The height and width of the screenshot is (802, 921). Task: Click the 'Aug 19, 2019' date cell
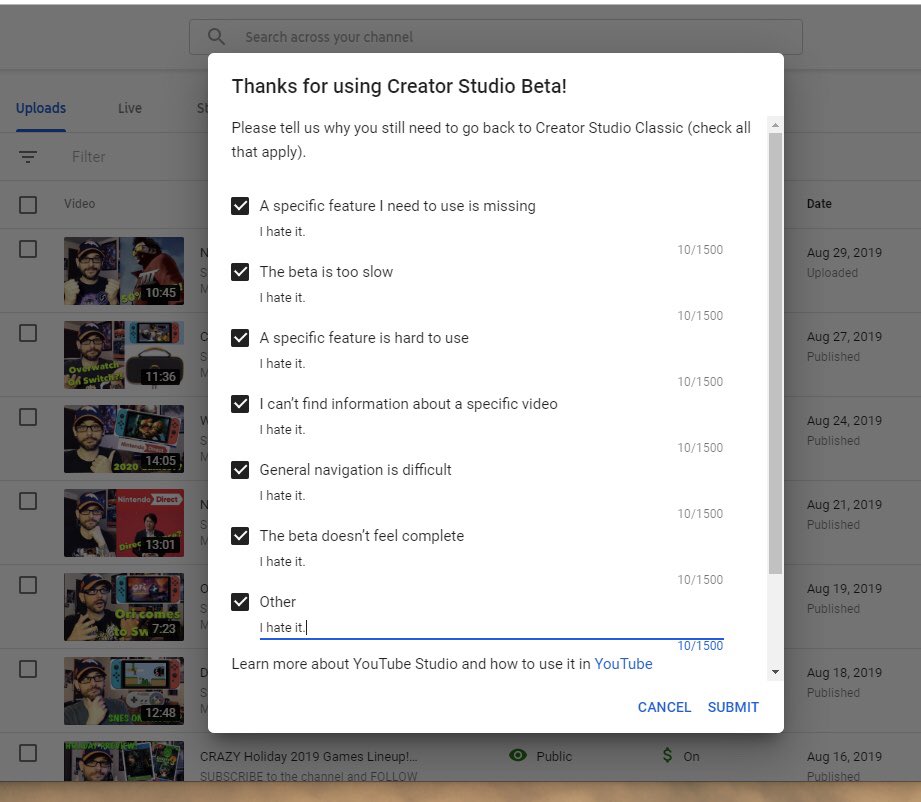844,589
